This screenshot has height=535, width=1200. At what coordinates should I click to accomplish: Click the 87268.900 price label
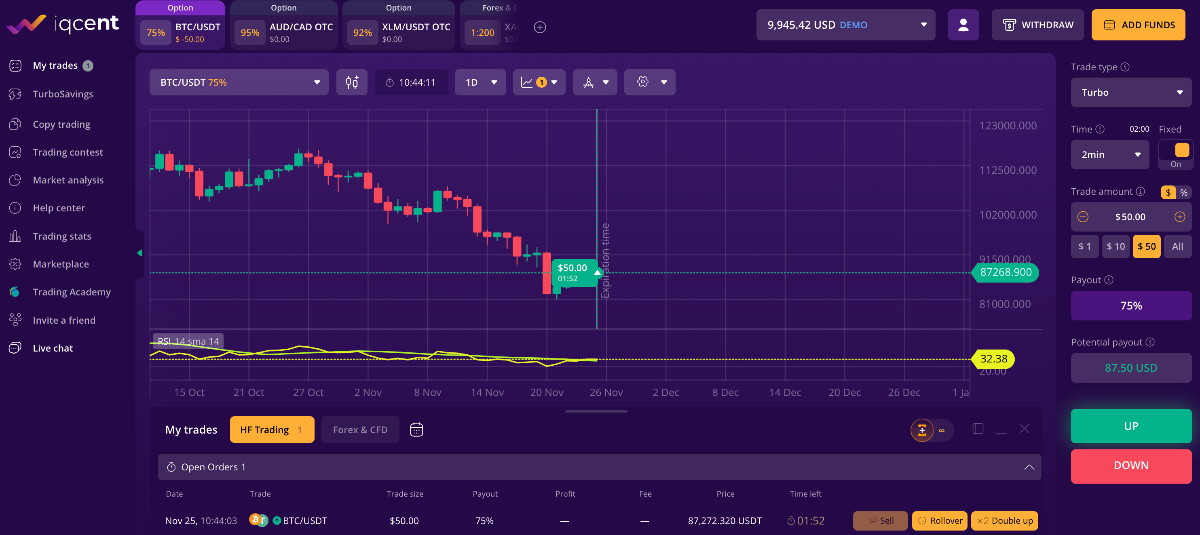coord(1006,272)
